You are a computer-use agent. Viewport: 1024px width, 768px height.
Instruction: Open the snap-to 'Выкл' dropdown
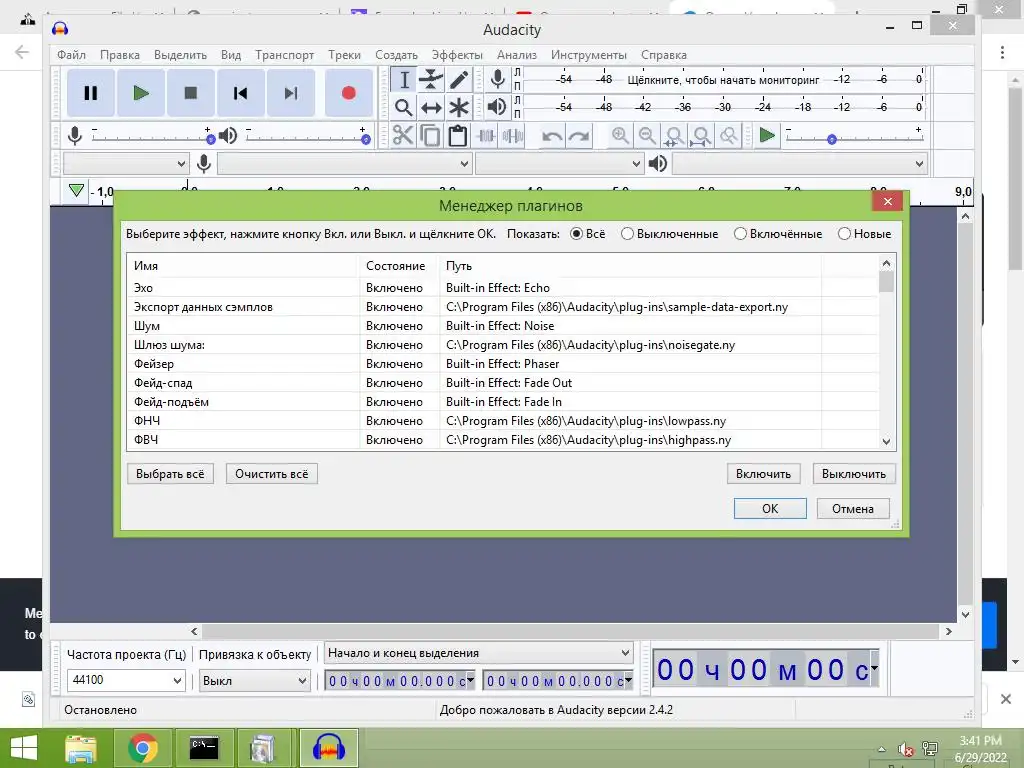(x=254, y=680)
